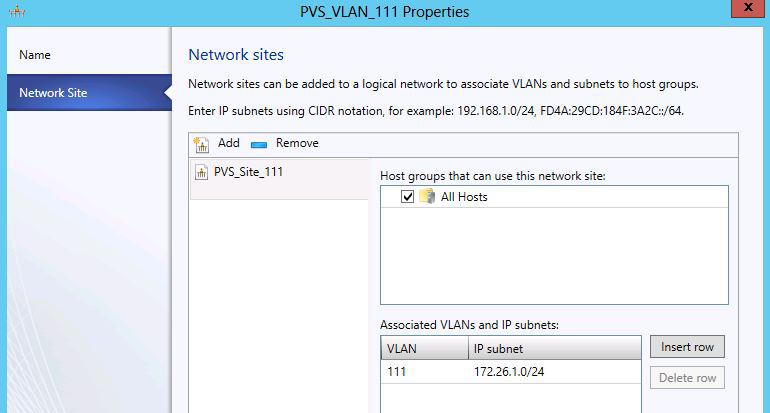Select the All Hosts group label
Viewport: 770px width, 413px height.
[464, 197]
